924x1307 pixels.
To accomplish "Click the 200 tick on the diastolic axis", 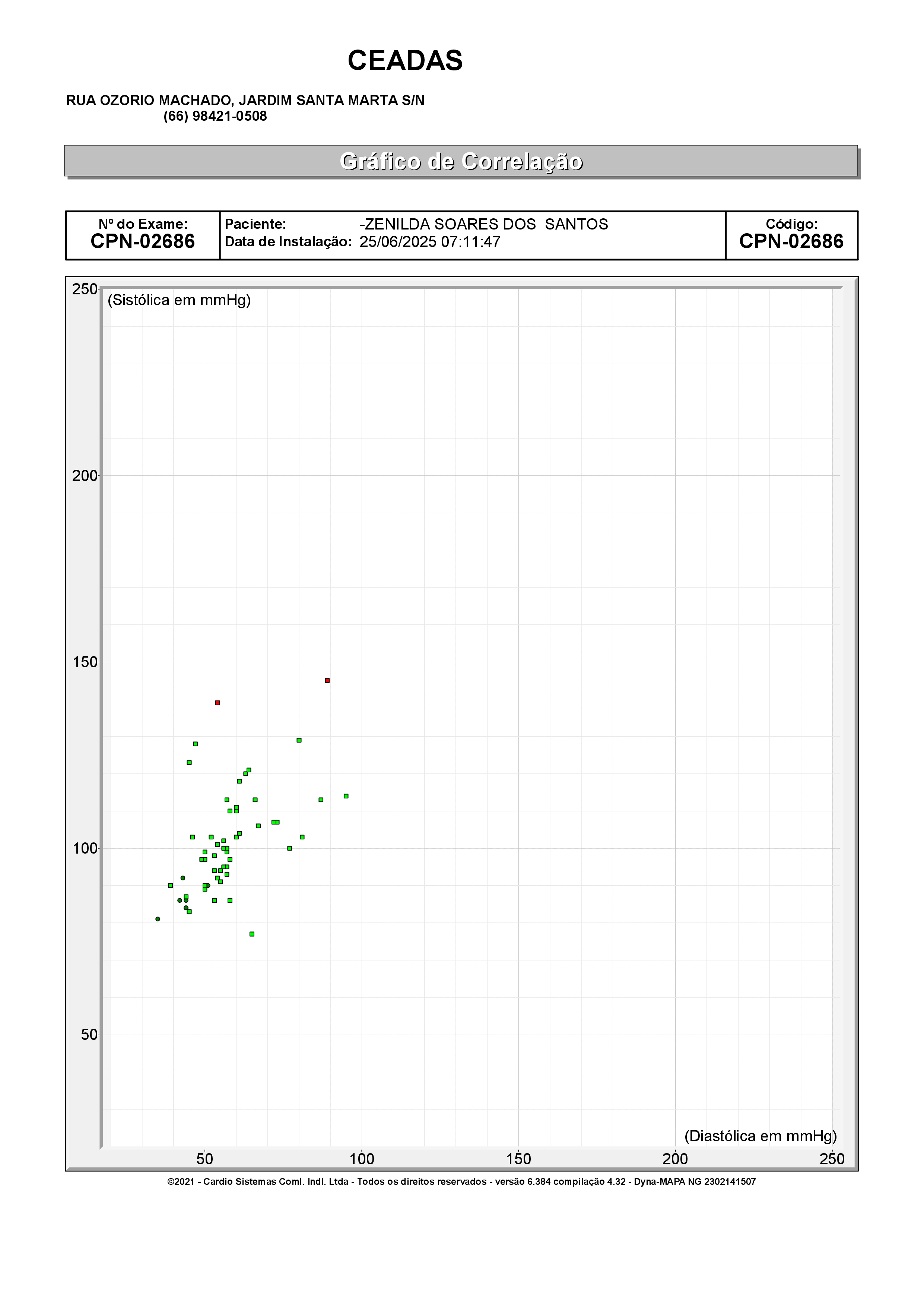I will 675,1159.
